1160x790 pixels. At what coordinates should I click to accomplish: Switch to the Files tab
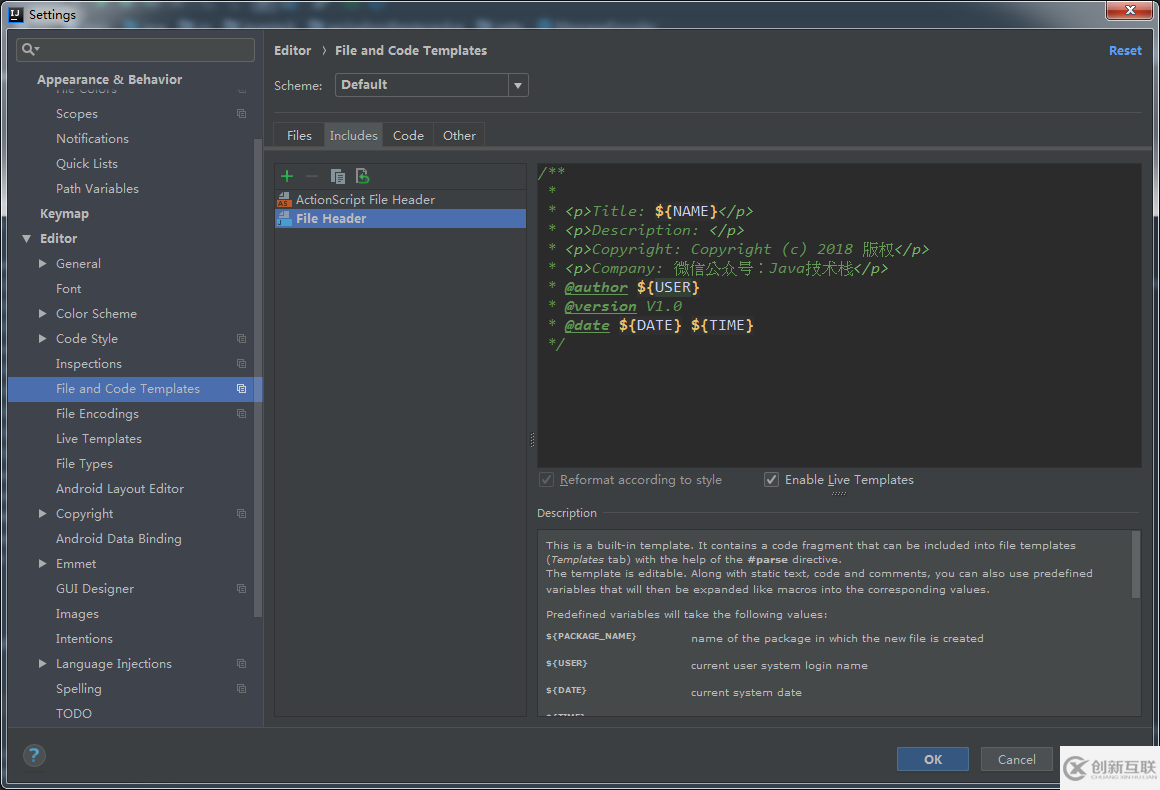click(299, 136)
